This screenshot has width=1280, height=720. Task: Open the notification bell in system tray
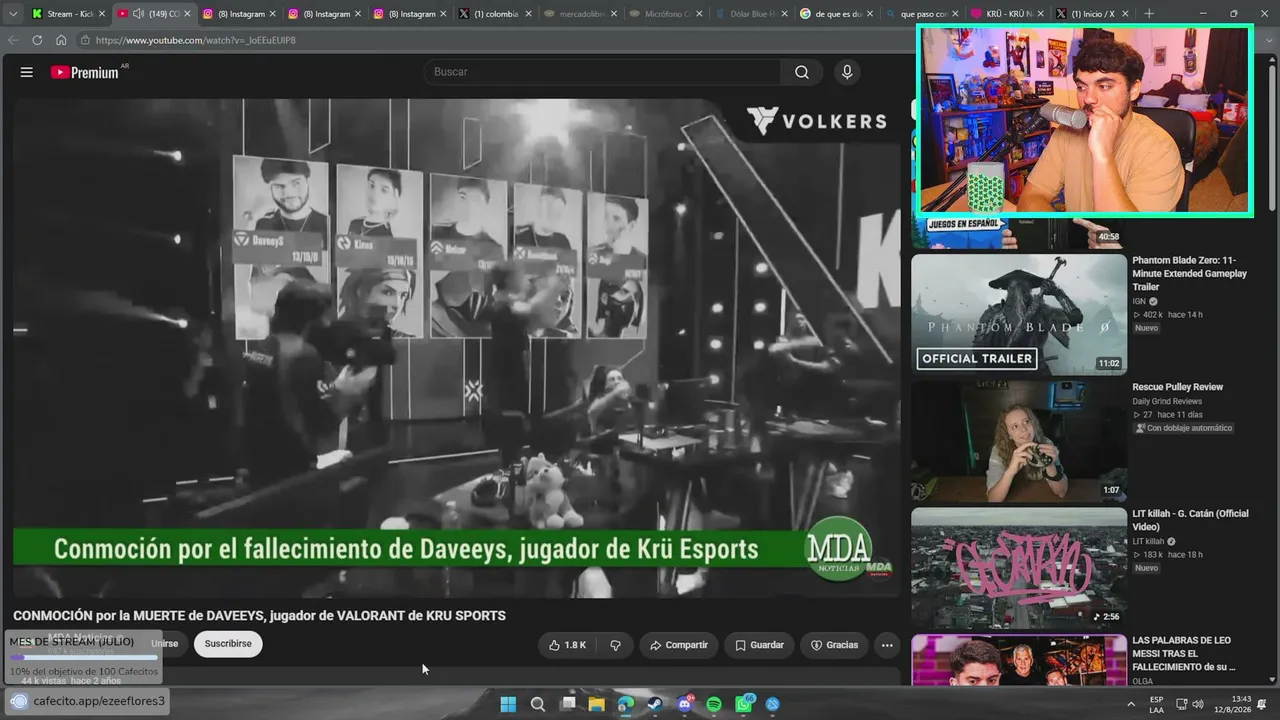tap(1262, 704)
